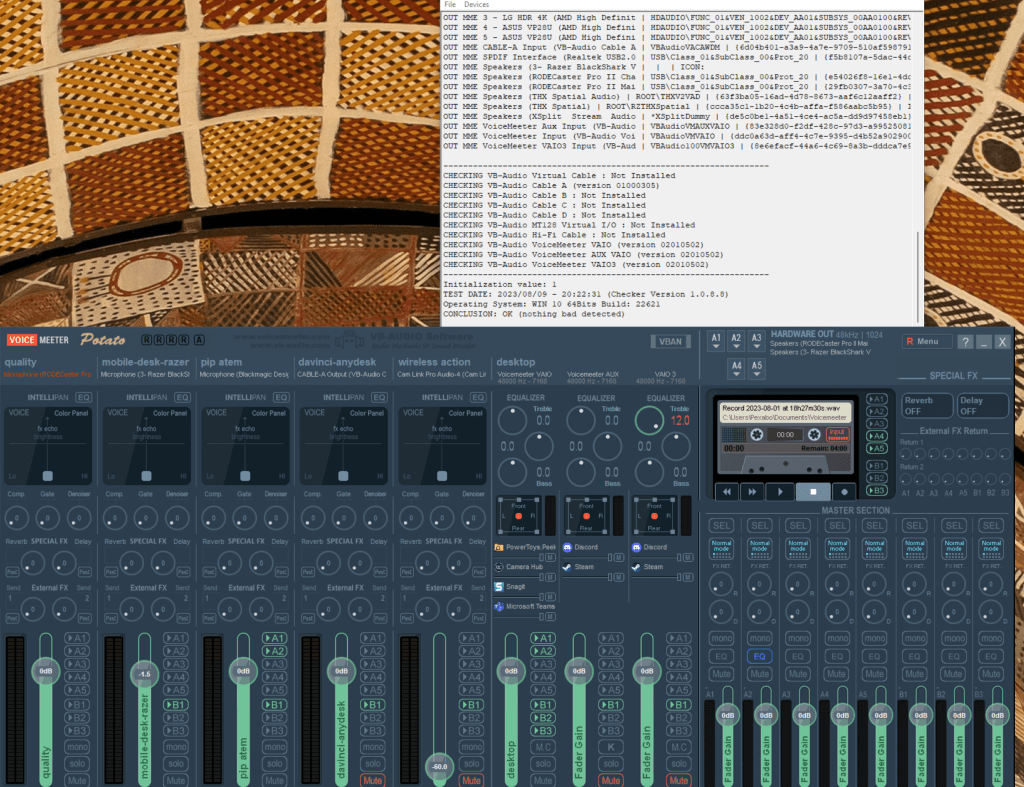This screenshot has width=1024, height=787.
Task: Open the EQ of the quality strip
Action: click(x=84, y=397)
